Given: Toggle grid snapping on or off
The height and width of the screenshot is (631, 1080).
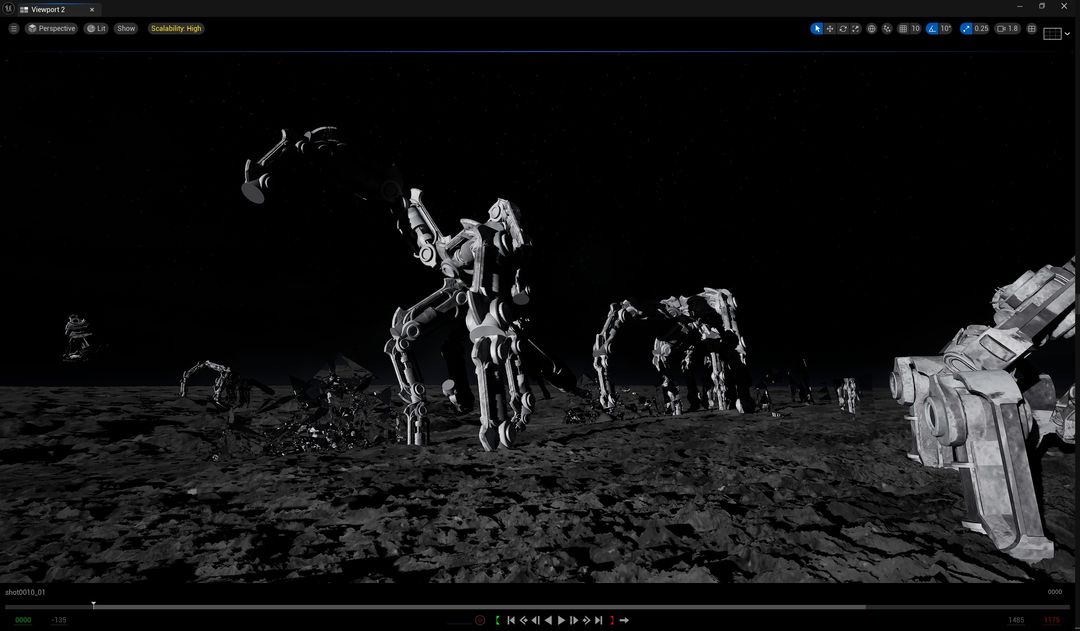Looking at the screenshot, I should pyautogui.click(x=904, y=29).
